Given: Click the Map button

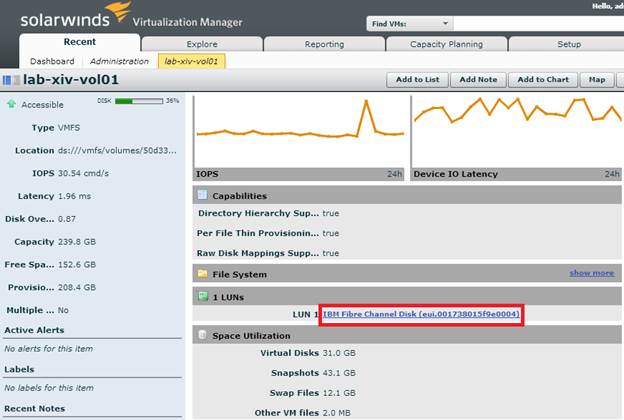Looking at the screenshot, I should point(597,80).
